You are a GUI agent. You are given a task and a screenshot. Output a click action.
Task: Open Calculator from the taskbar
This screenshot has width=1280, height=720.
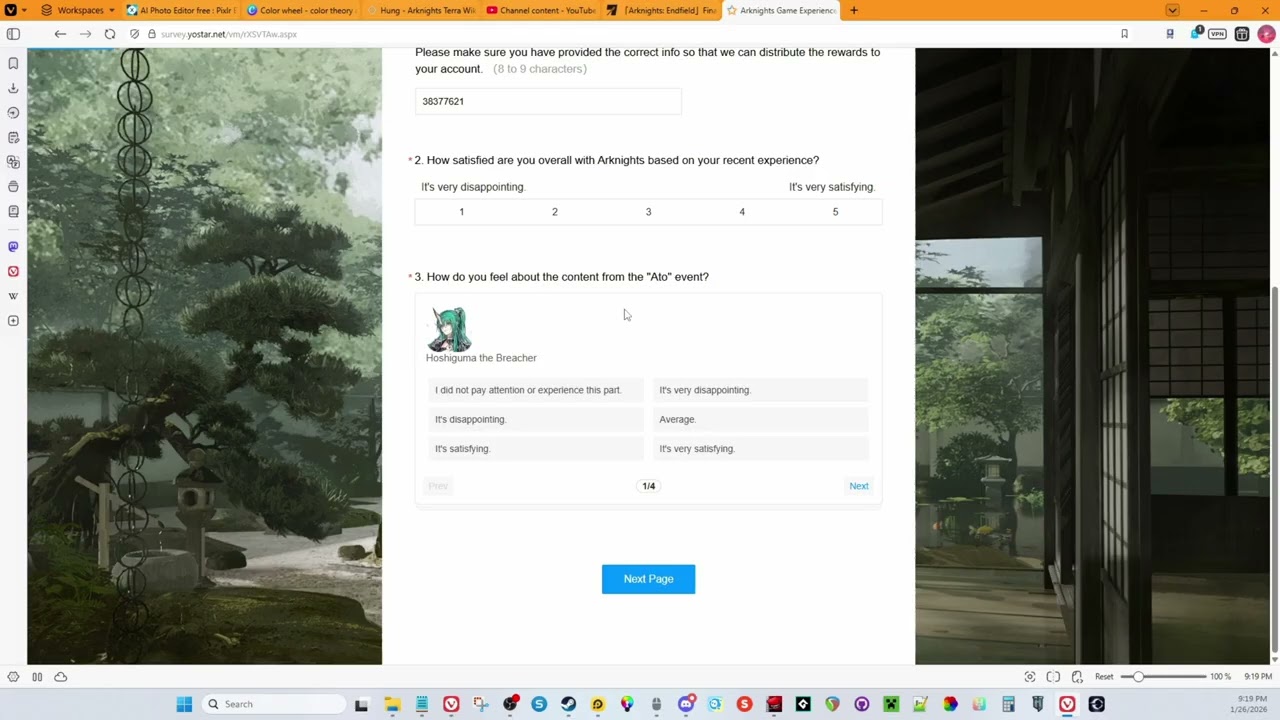pyautogui.click(x=1008, y=704)
